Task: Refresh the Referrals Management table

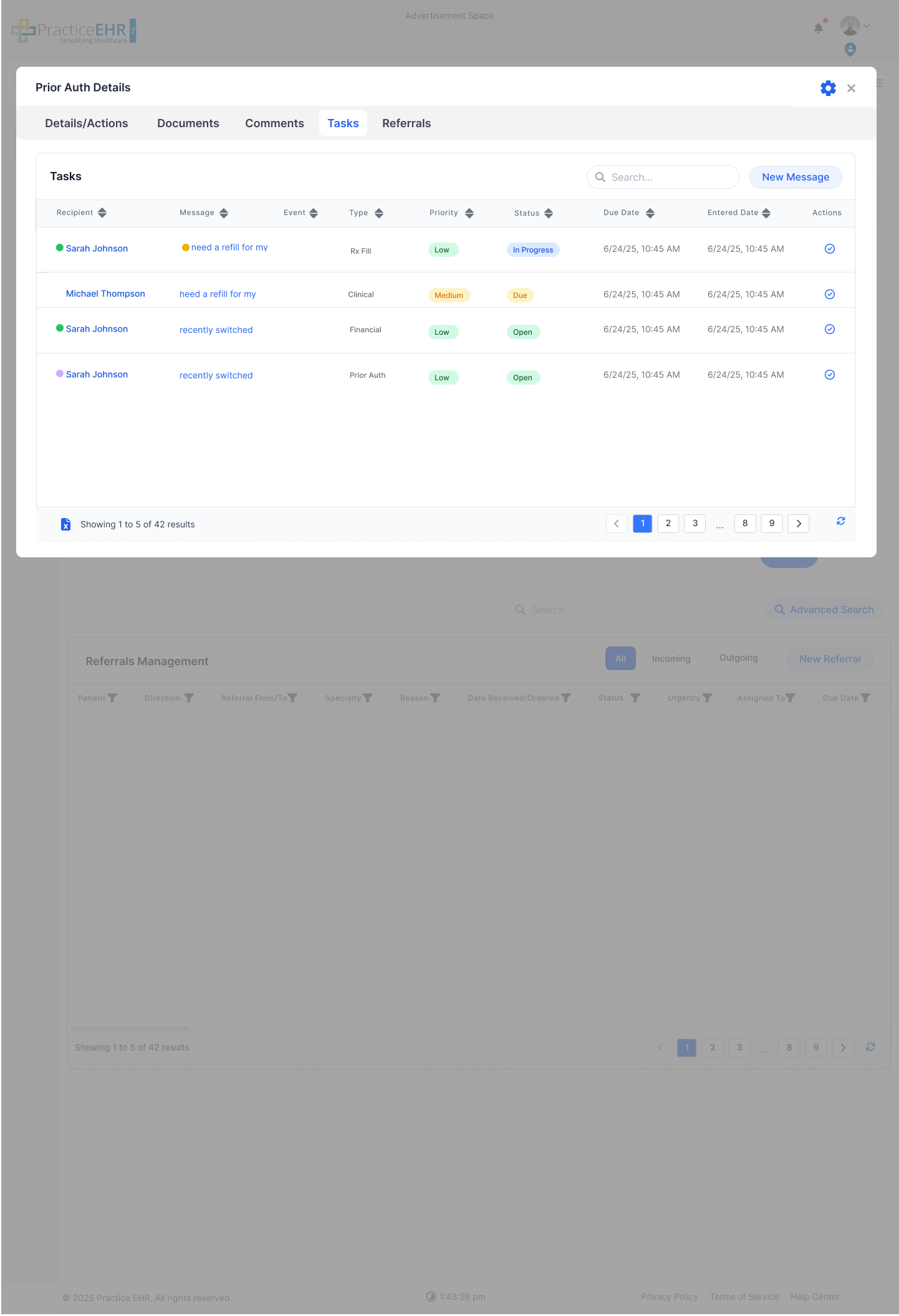Action: 871,1047
